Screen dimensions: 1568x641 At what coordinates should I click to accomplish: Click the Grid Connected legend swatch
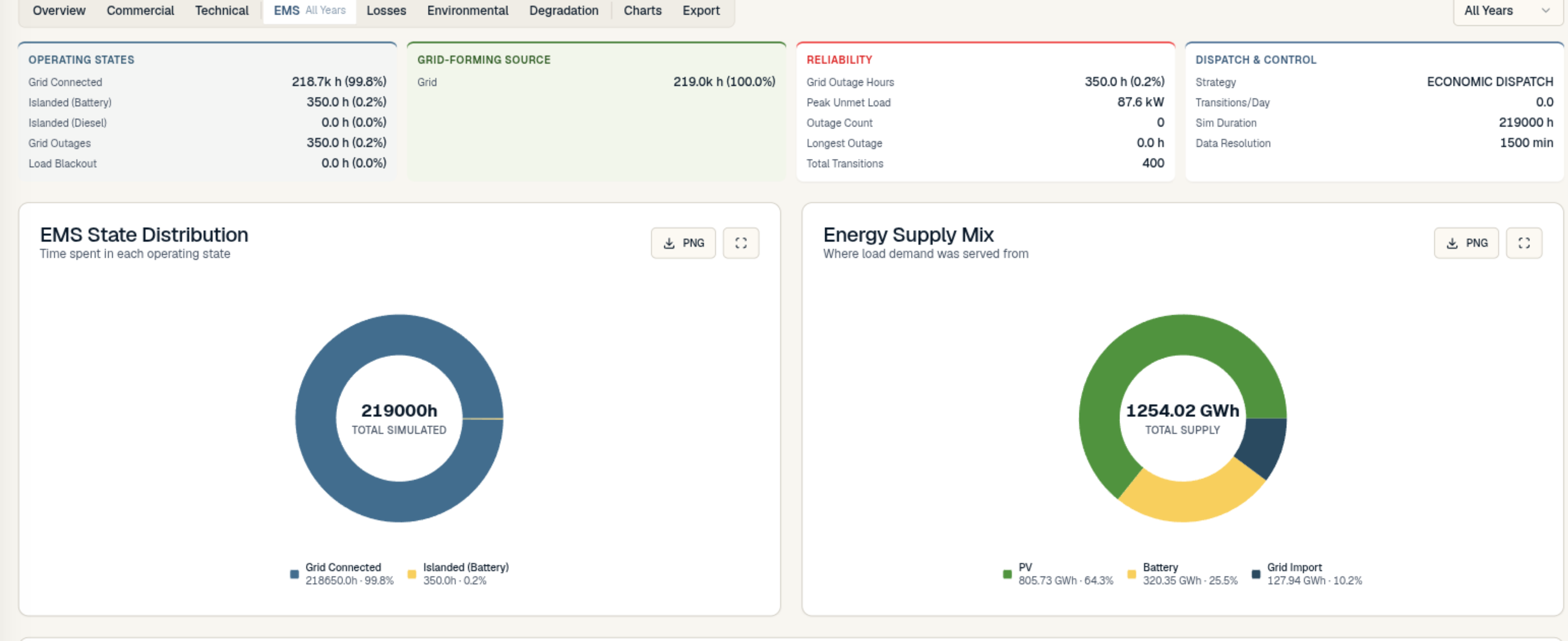(x=295, y=574)
